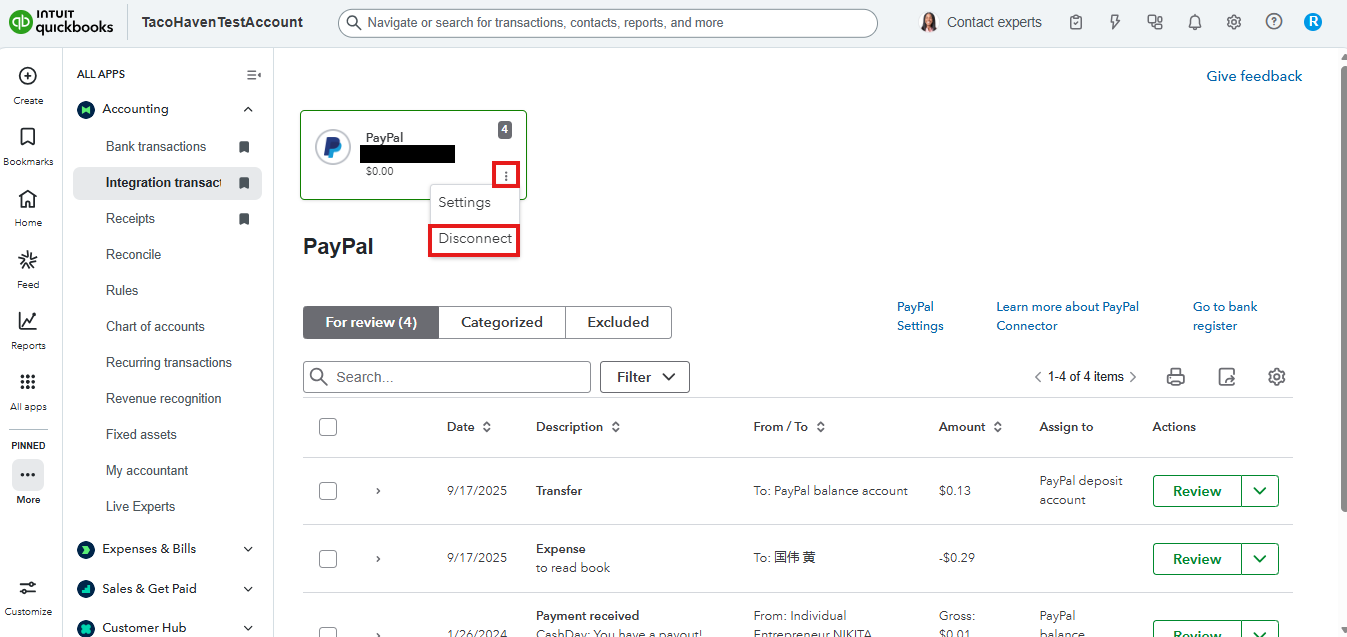Toggle bookmark for Receipts

pos(244,219)
